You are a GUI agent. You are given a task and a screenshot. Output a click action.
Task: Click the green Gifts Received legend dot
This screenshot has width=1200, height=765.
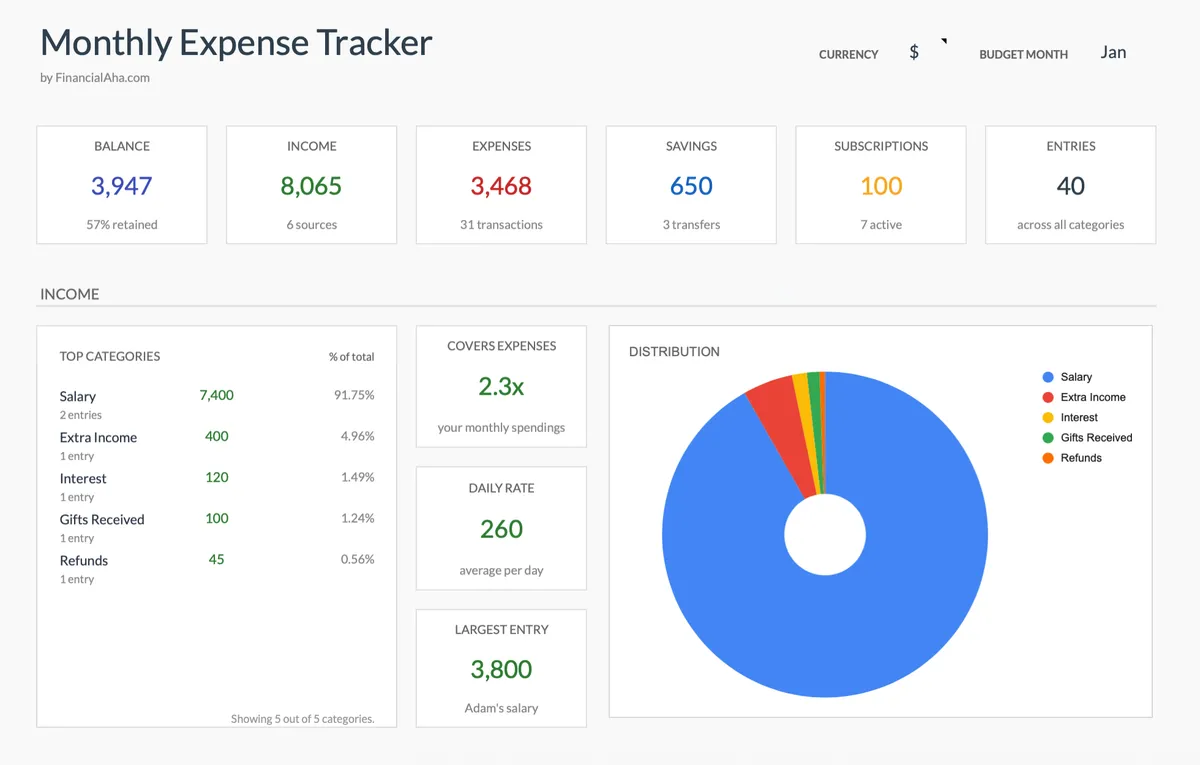point(1048,437)
